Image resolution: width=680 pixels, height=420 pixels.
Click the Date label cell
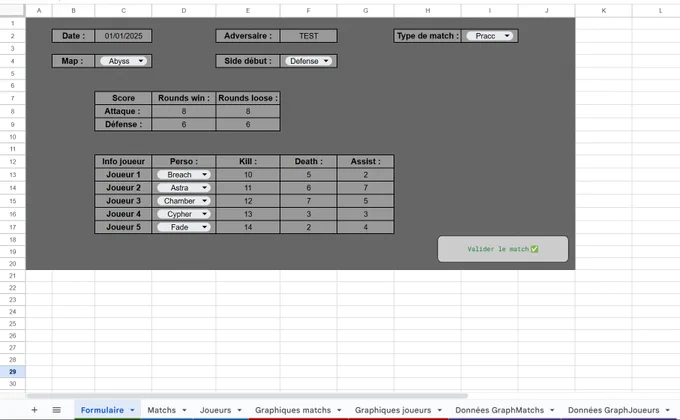(73, 36)
